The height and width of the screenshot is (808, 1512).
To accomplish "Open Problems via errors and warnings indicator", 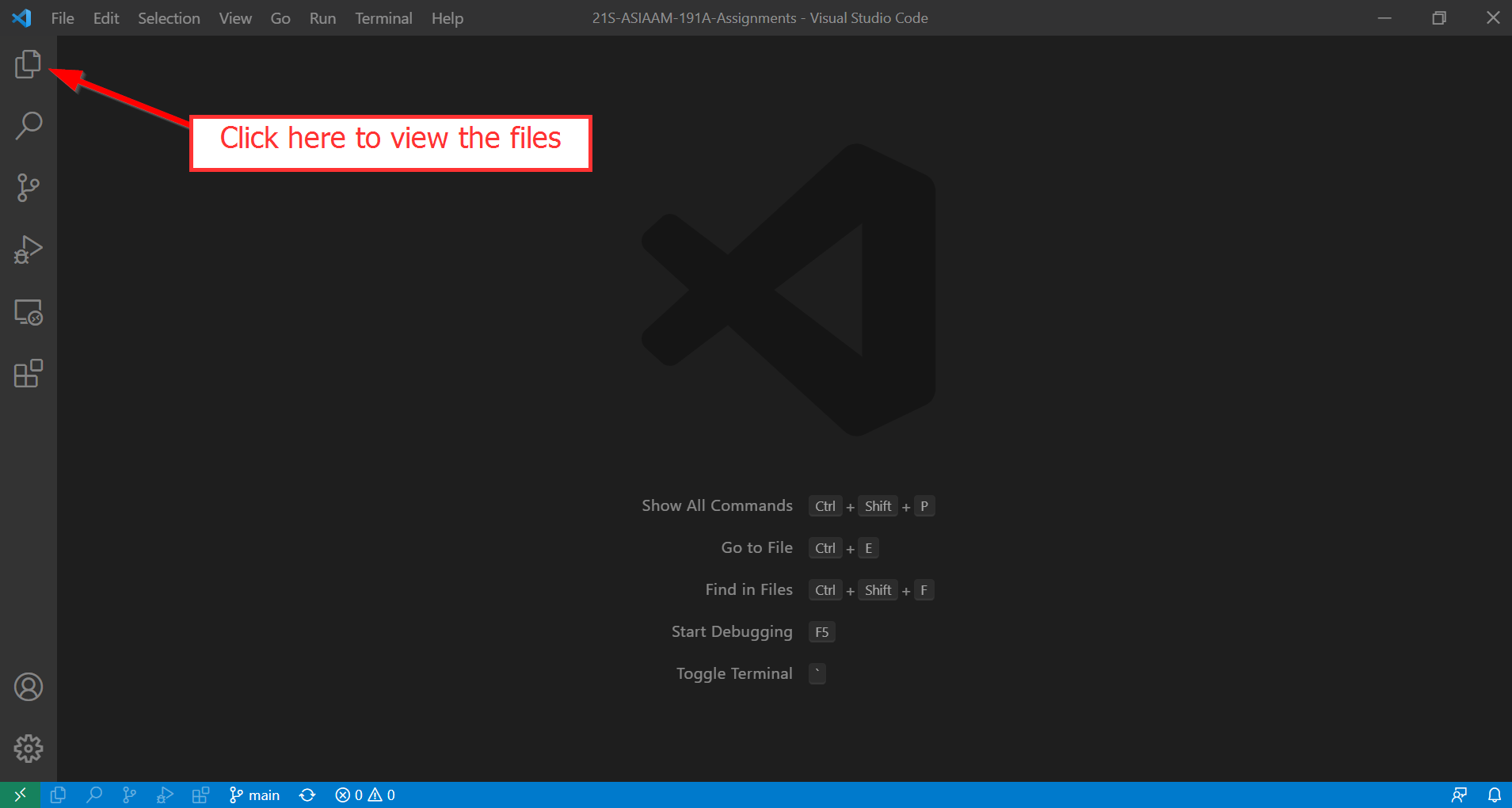I will click(365, 795).
